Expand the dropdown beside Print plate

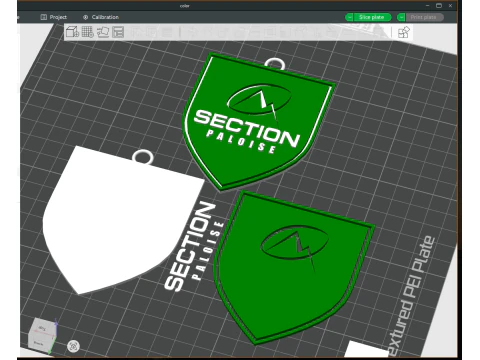tap(401, 17)
